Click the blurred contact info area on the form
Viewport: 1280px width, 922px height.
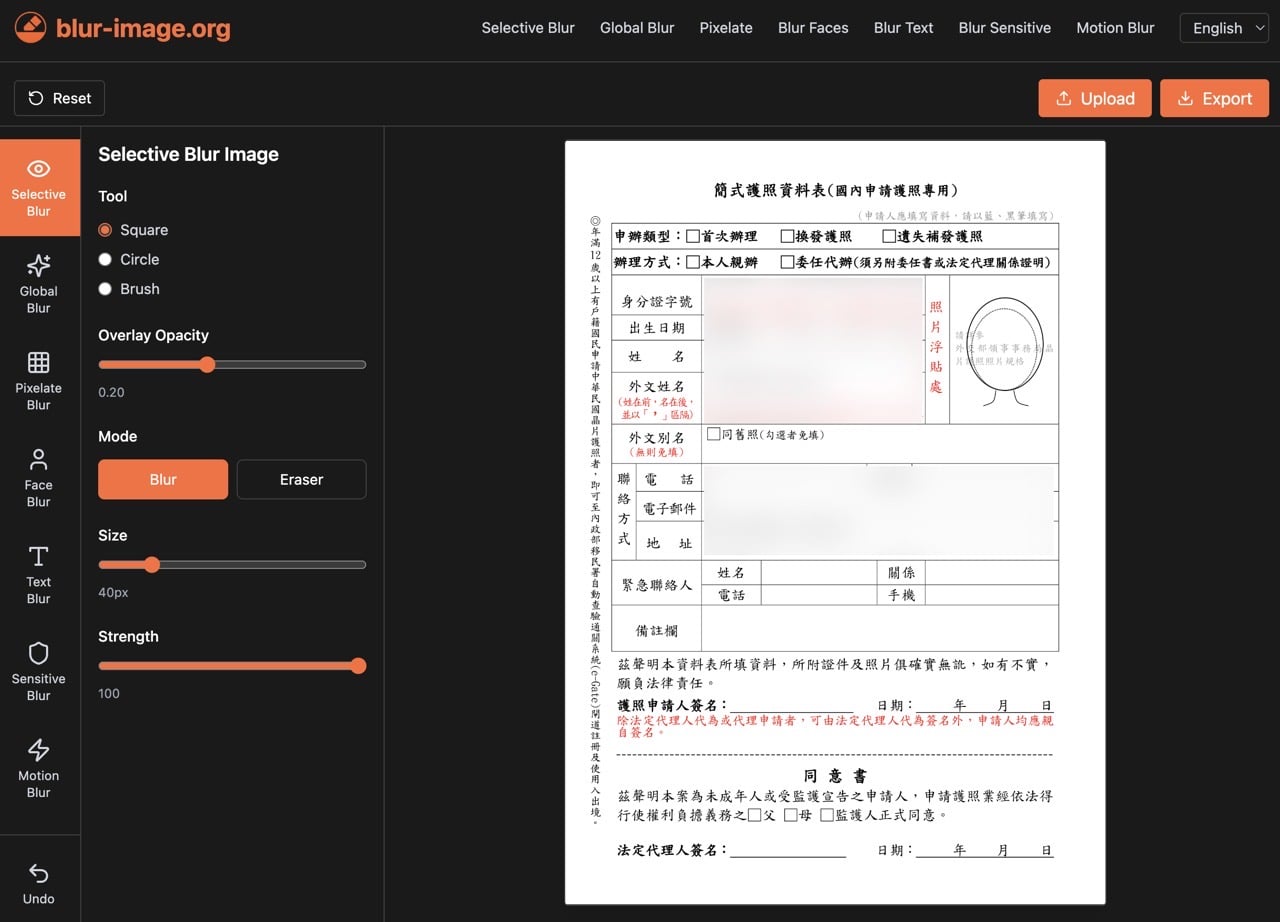(x=879, y=510)
